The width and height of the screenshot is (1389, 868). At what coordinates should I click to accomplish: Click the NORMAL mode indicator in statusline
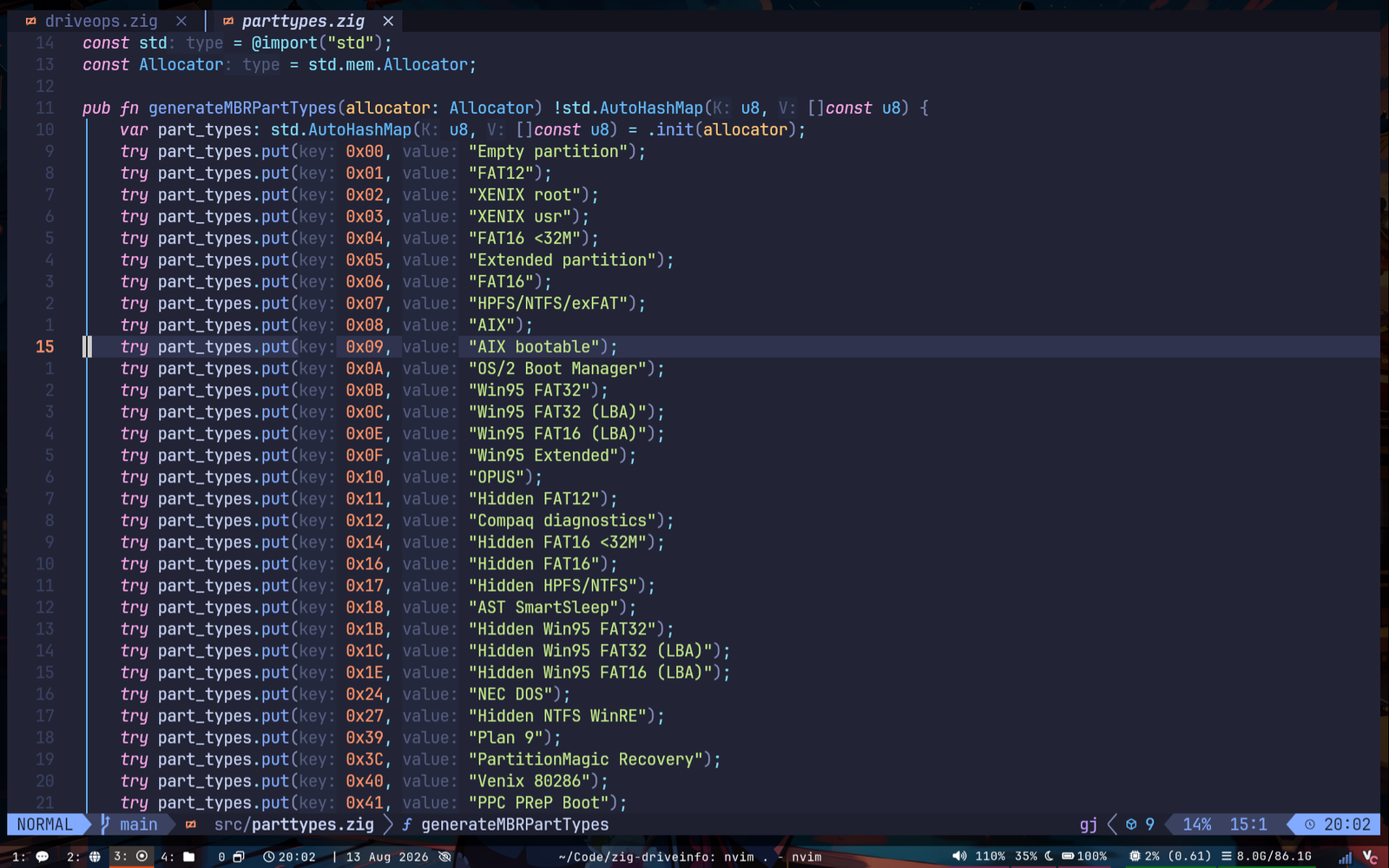point(44,825)
